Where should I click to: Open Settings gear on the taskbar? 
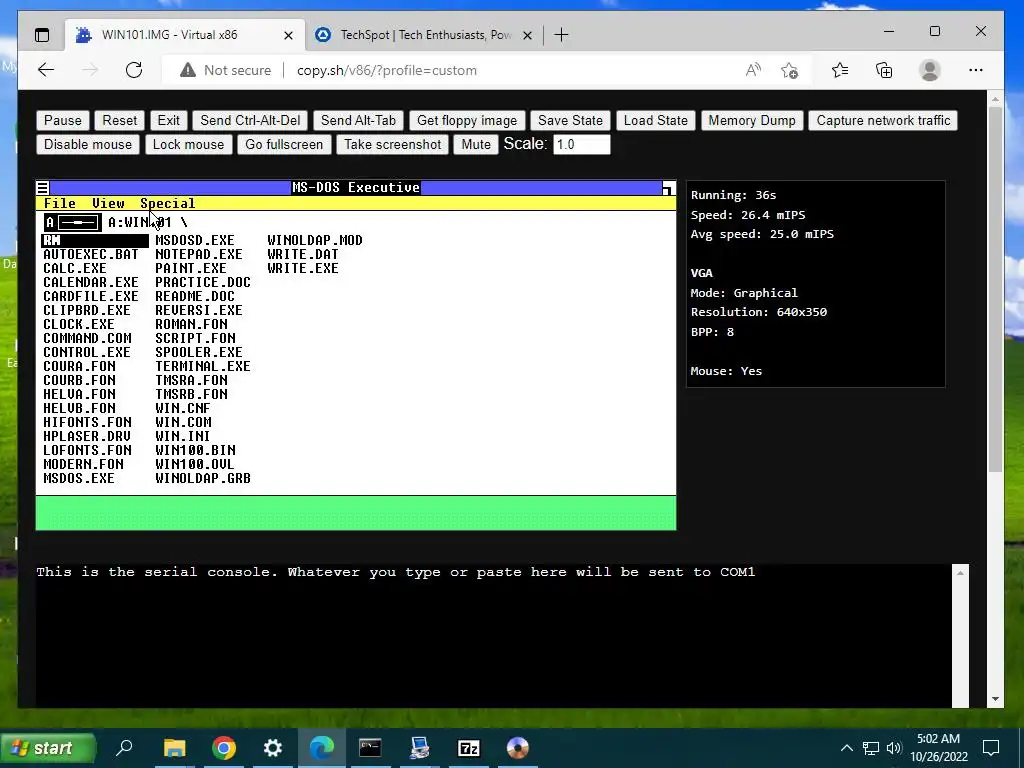[272, 748]
